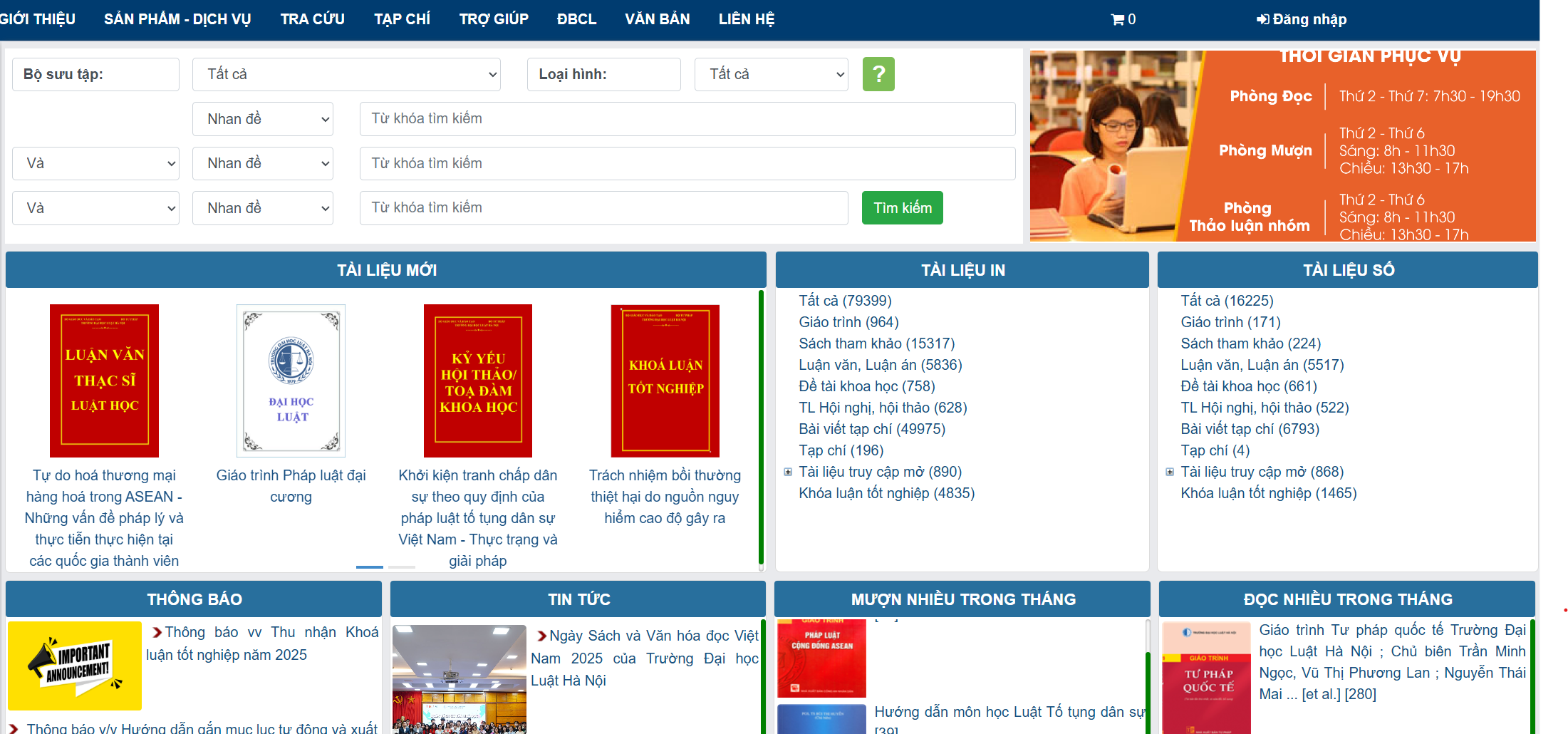Open the Loại hình Tất cả dropdown

[771, 74]
